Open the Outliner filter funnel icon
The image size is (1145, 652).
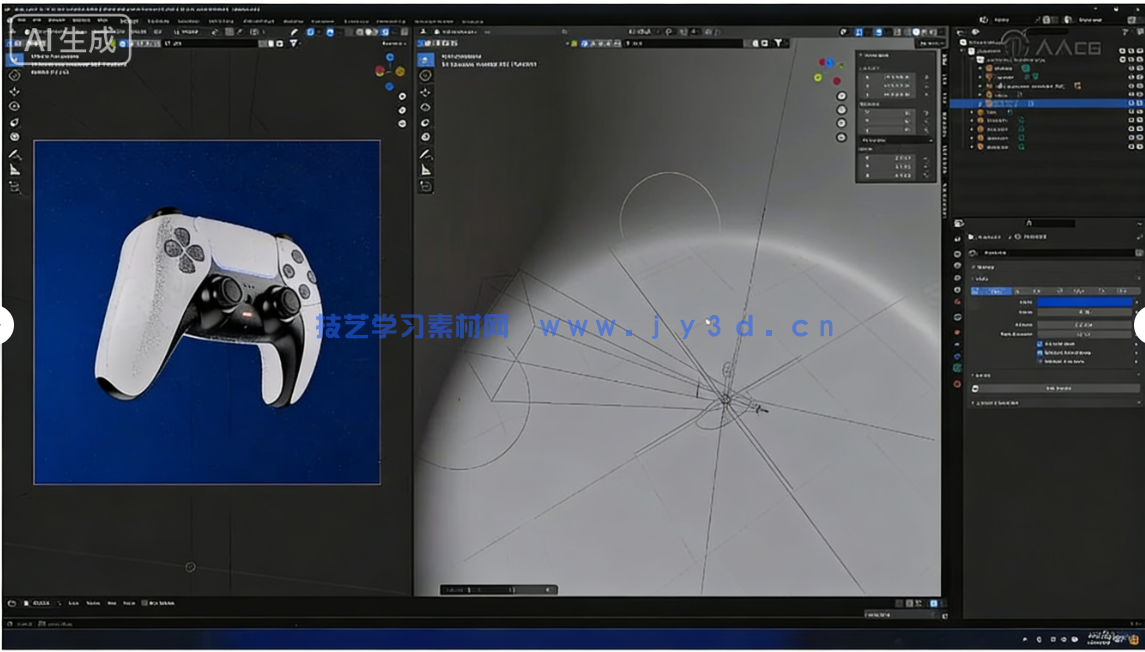click(1125, 30)
